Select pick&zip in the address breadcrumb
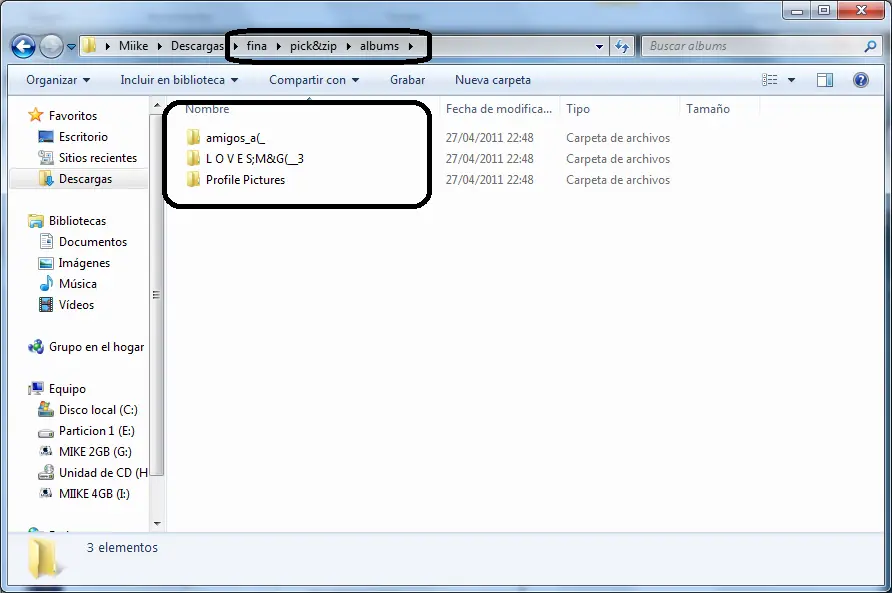892x593 pixels. click(313, 46)
